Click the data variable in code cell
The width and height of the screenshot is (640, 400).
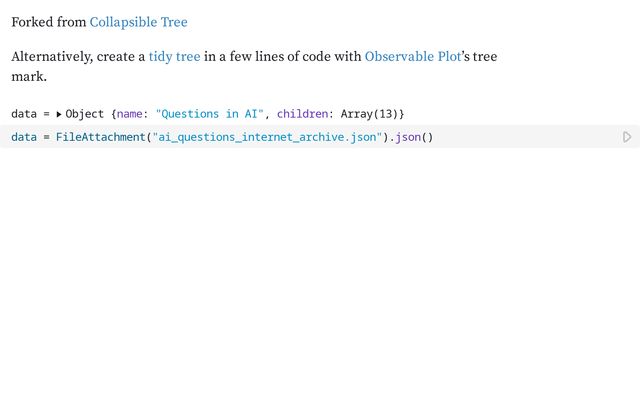[x=24, y=137]
